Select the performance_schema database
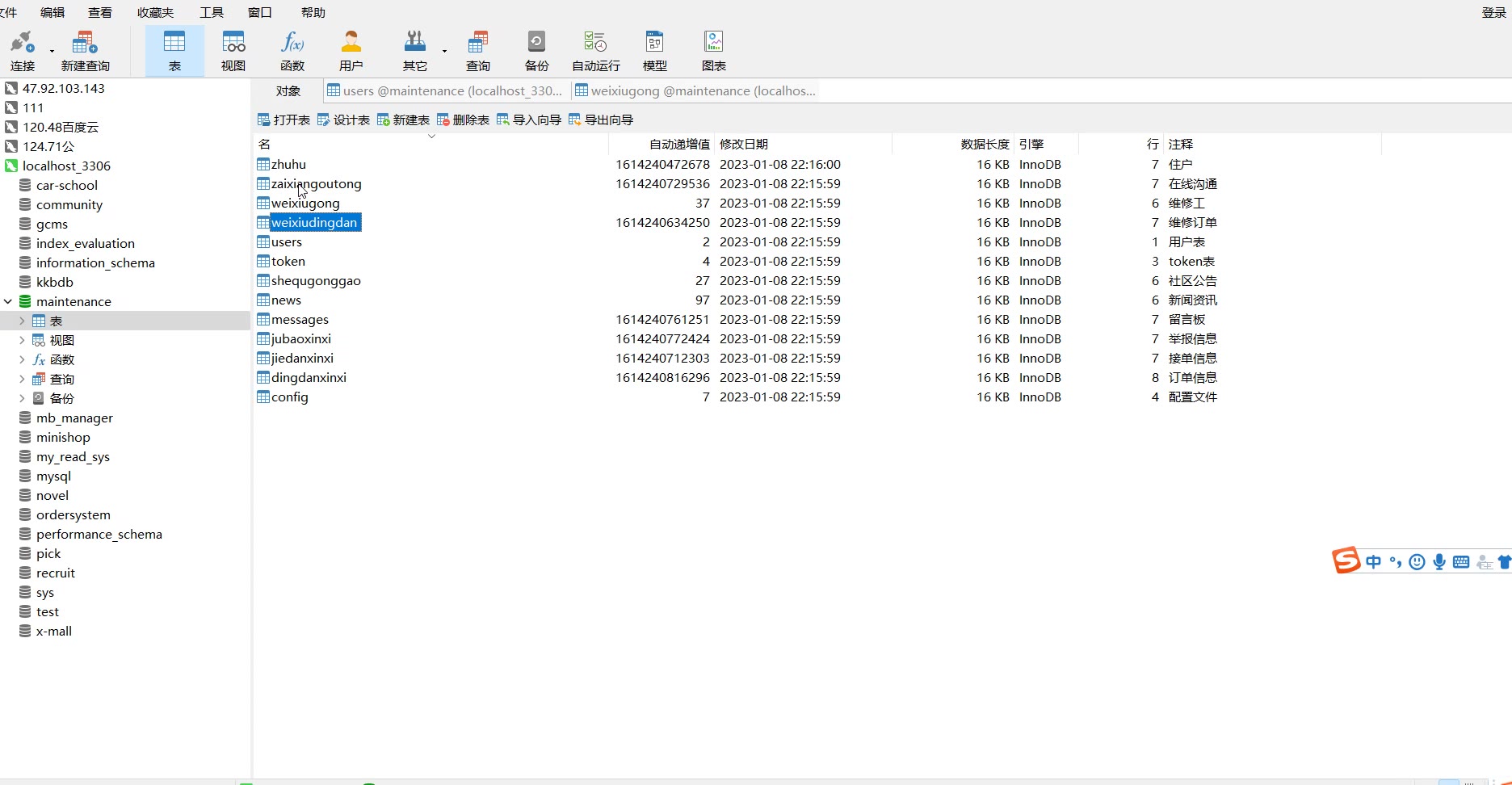 [99, 534]
